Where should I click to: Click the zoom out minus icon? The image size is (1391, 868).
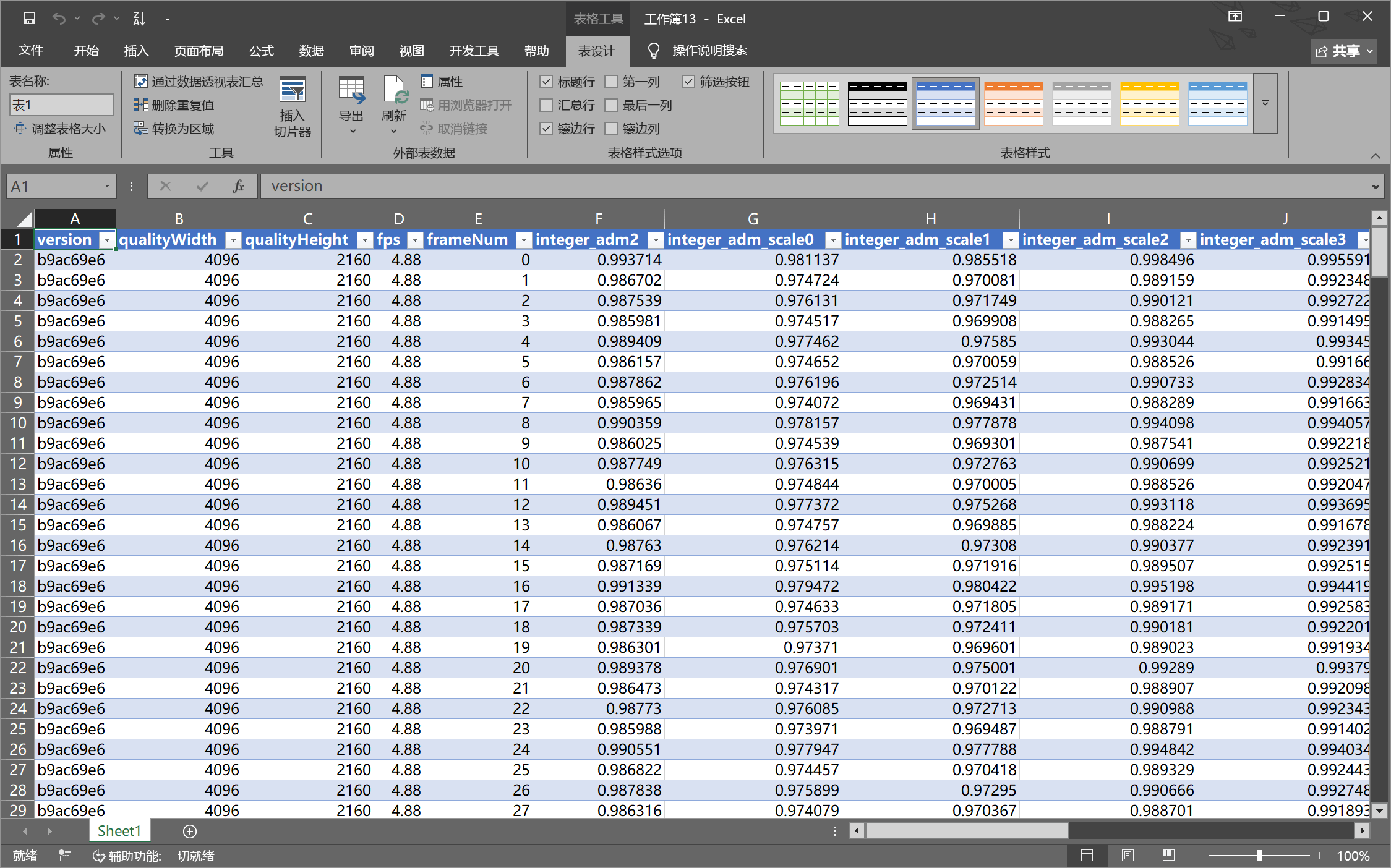click(x=1199, y=856)
